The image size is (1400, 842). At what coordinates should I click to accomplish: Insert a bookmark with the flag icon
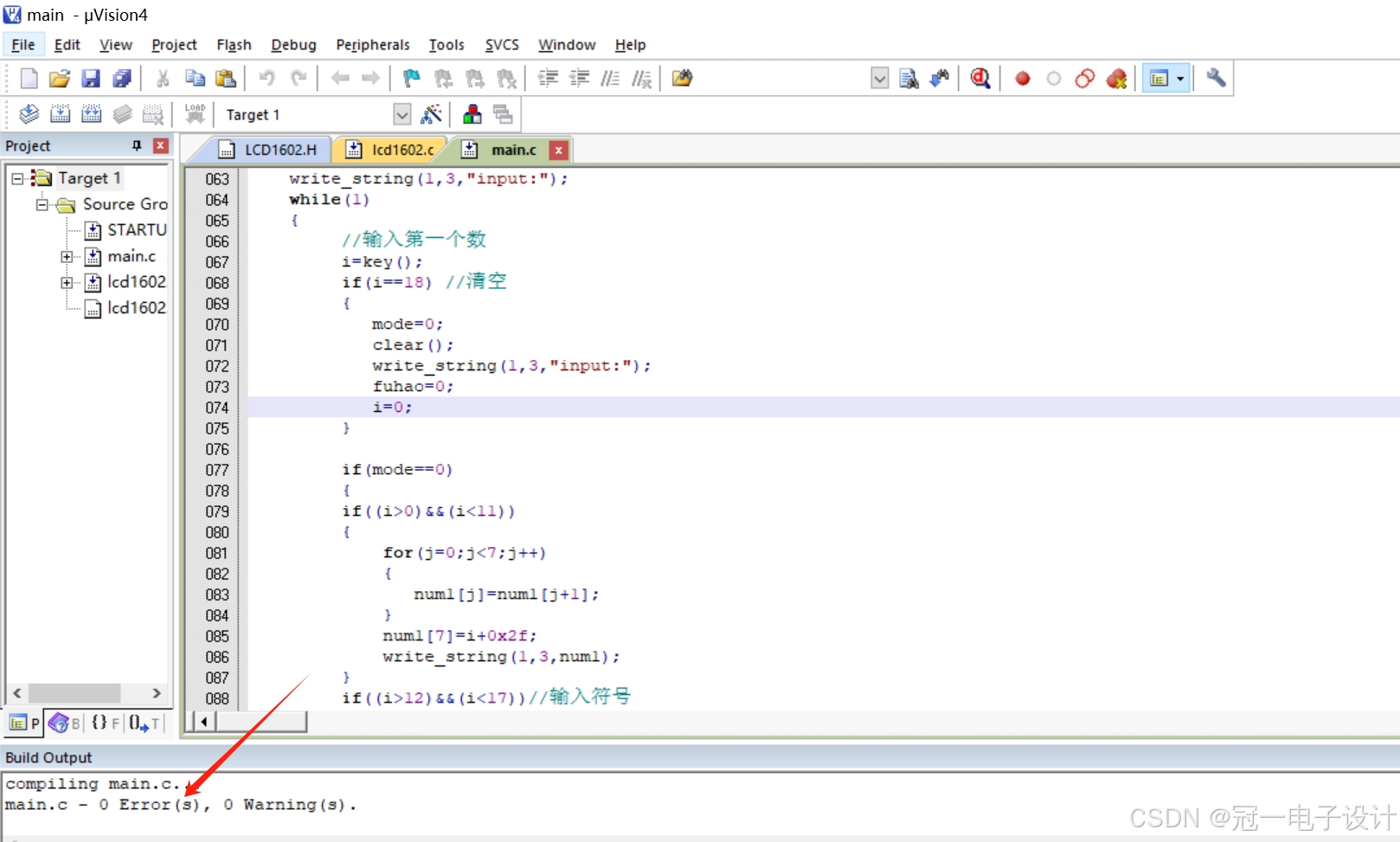(x=412, y=79)
